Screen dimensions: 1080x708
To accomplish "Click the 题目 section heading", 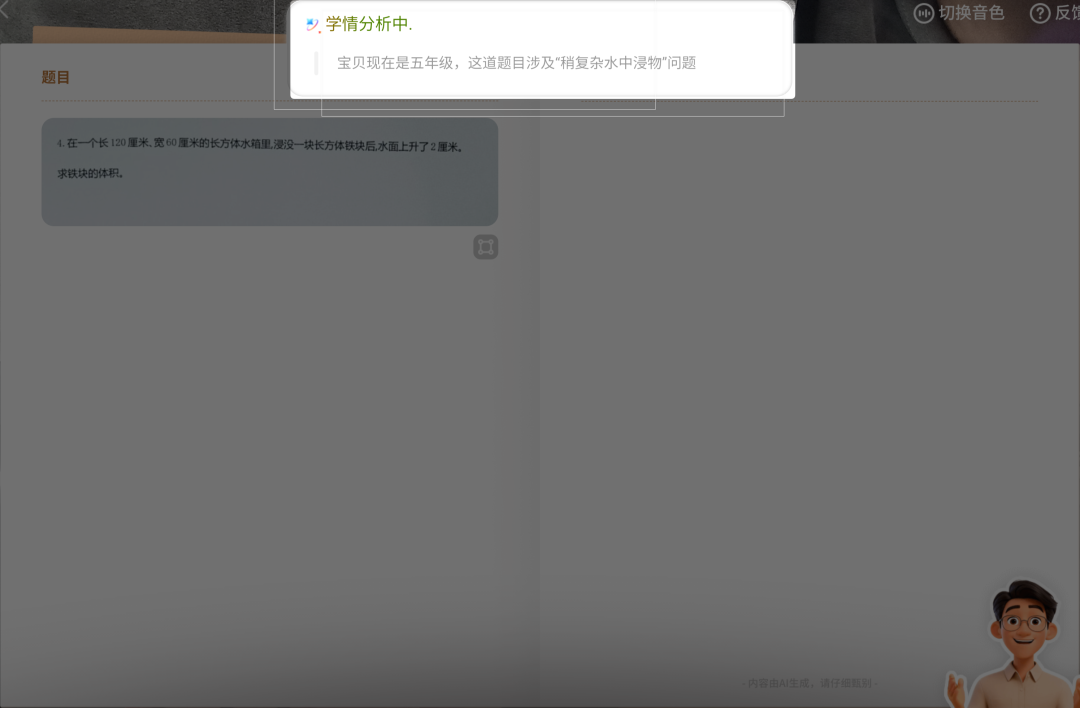I will [56, 77].
